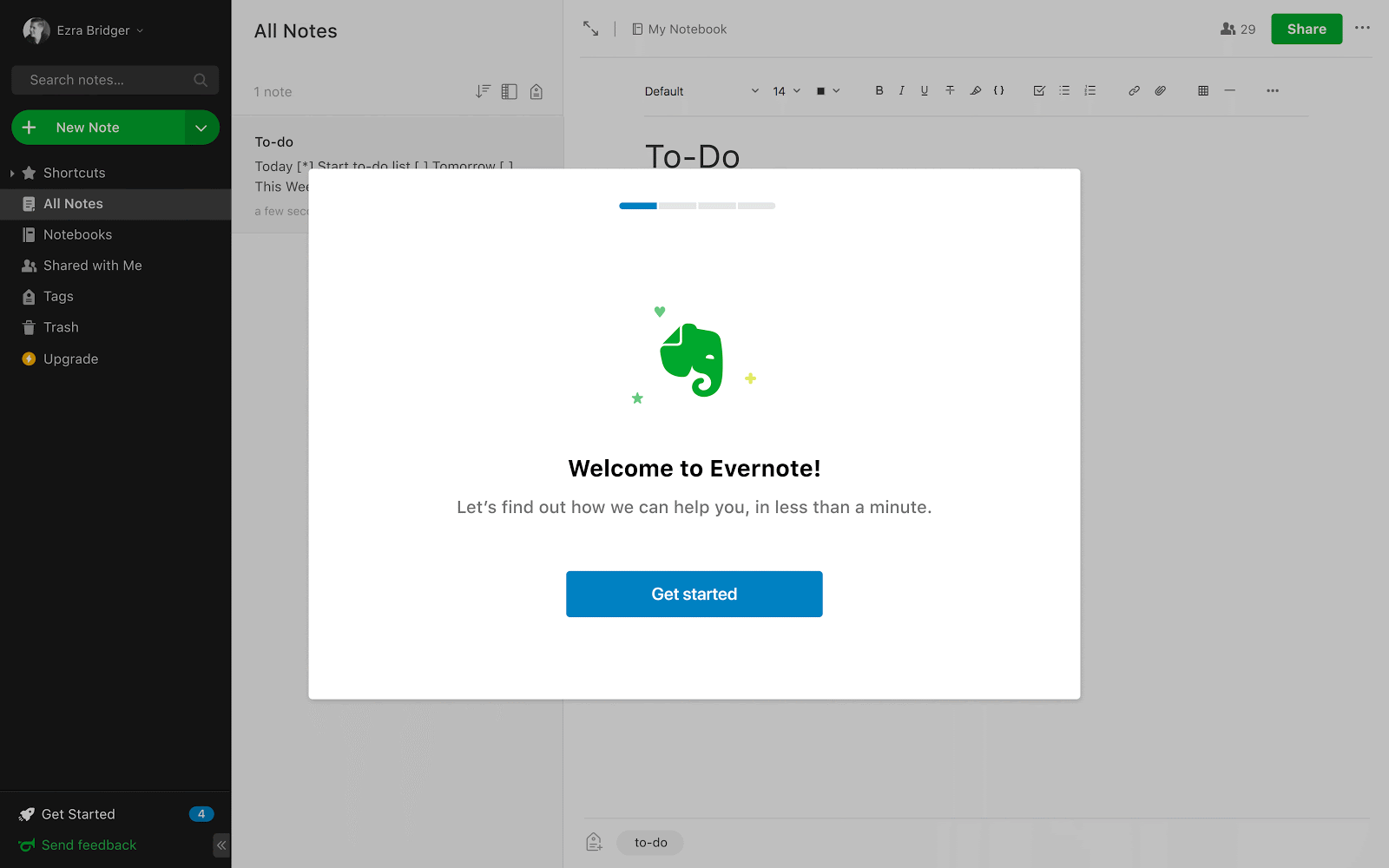1389x868 pixels.
Task: Toggle Strikethrough formatting
Action: 950,90
